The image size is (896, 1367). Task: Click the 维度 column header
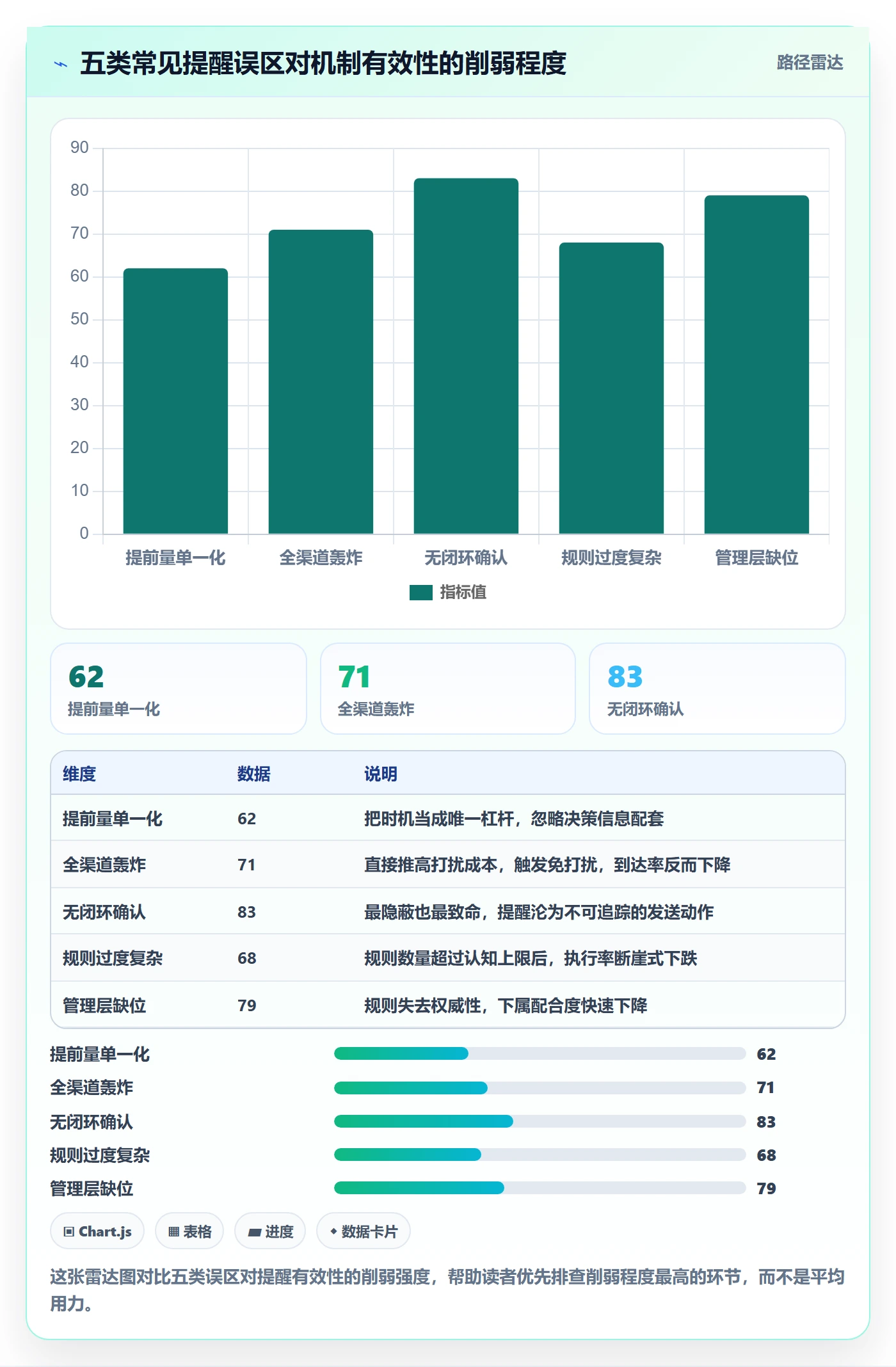[x=79, y=774]
